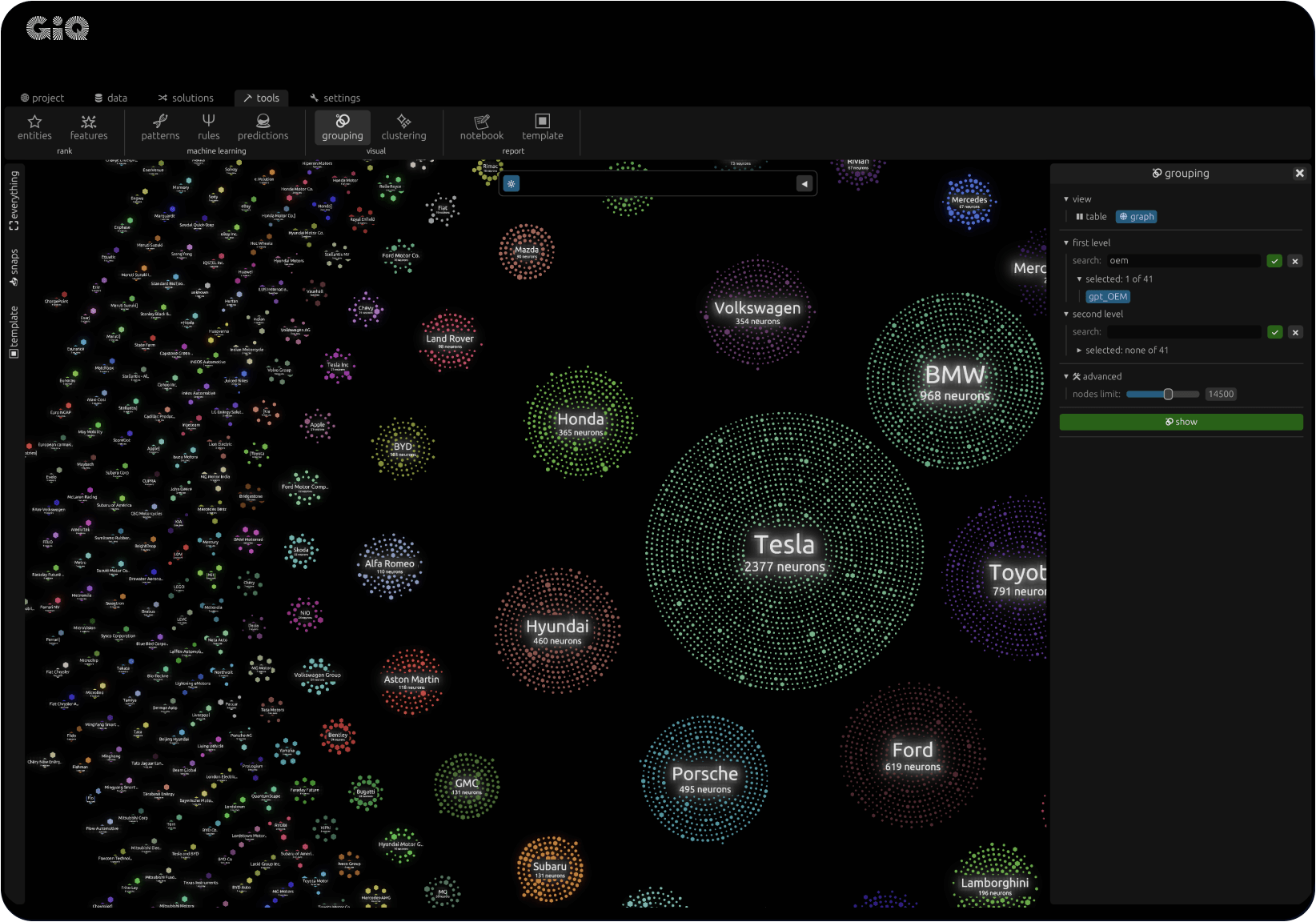The image size is (1316, 922).
Task: Open the settings tab
Action: pyautogui.click(x=335, y=98)
